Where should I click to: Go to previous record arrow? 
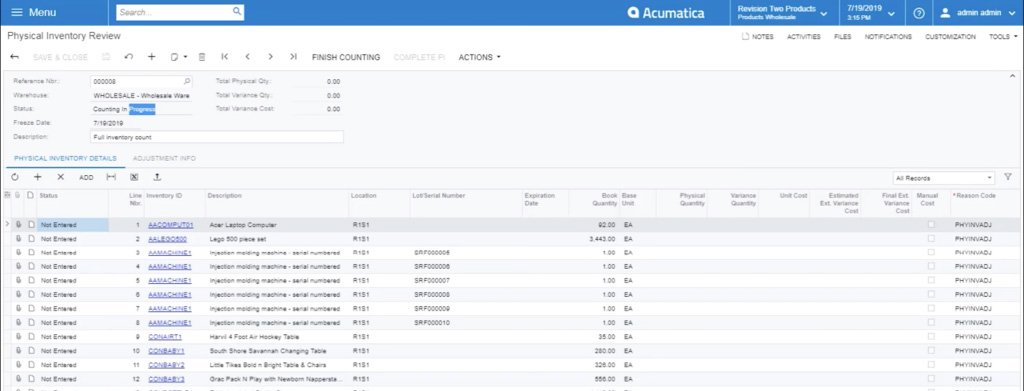pos(248,57)
